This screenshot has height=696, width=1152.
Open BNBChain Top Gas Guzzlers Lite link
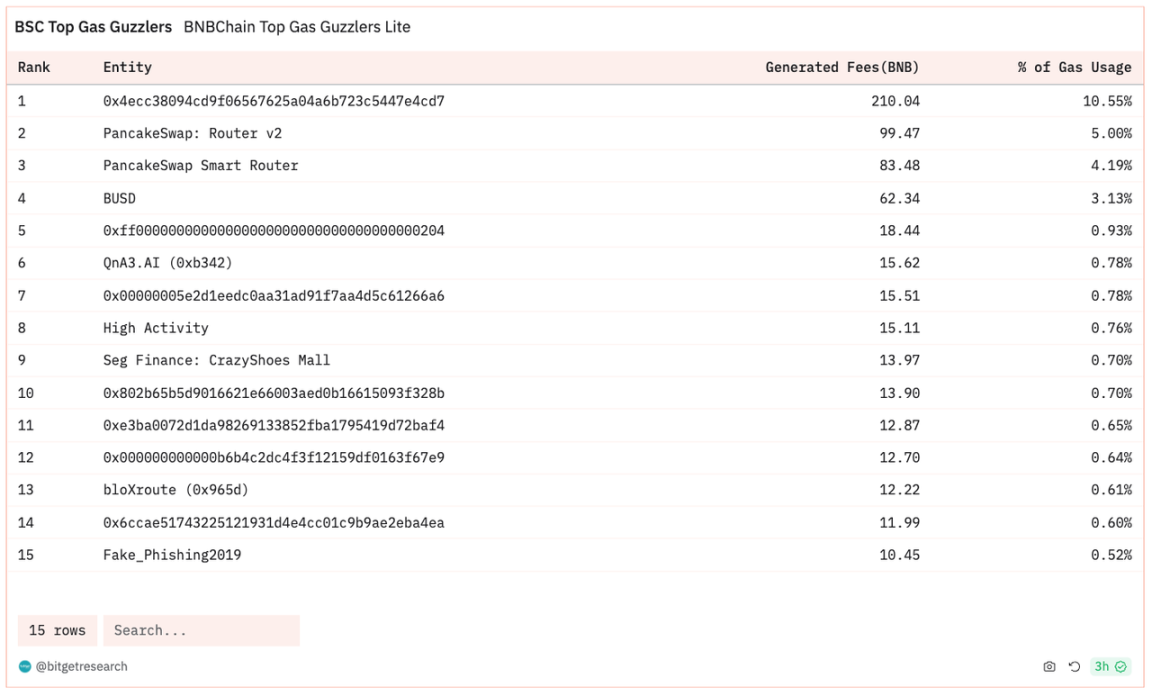point(297,27)
